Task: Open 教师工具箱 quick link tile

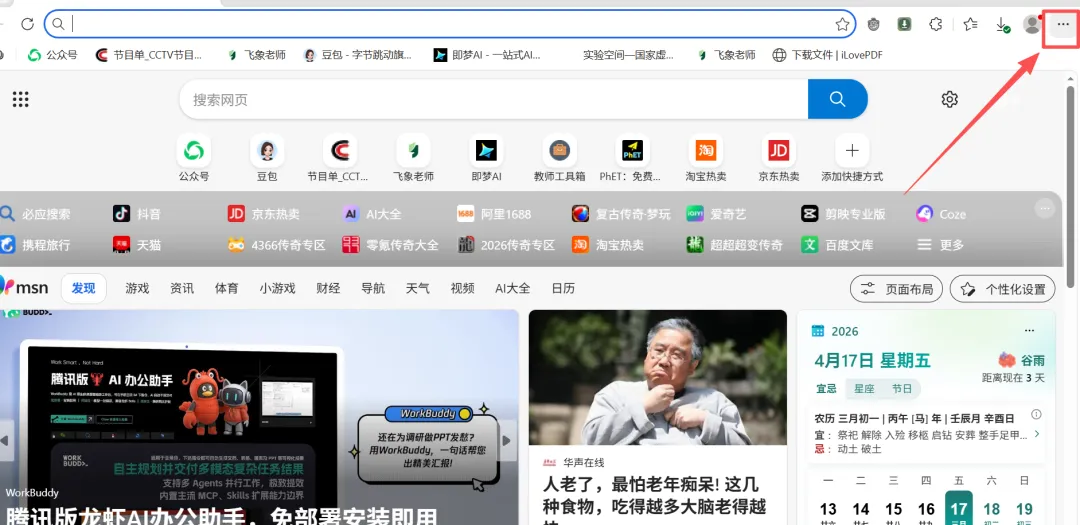Action: click(x=559, y=158)
